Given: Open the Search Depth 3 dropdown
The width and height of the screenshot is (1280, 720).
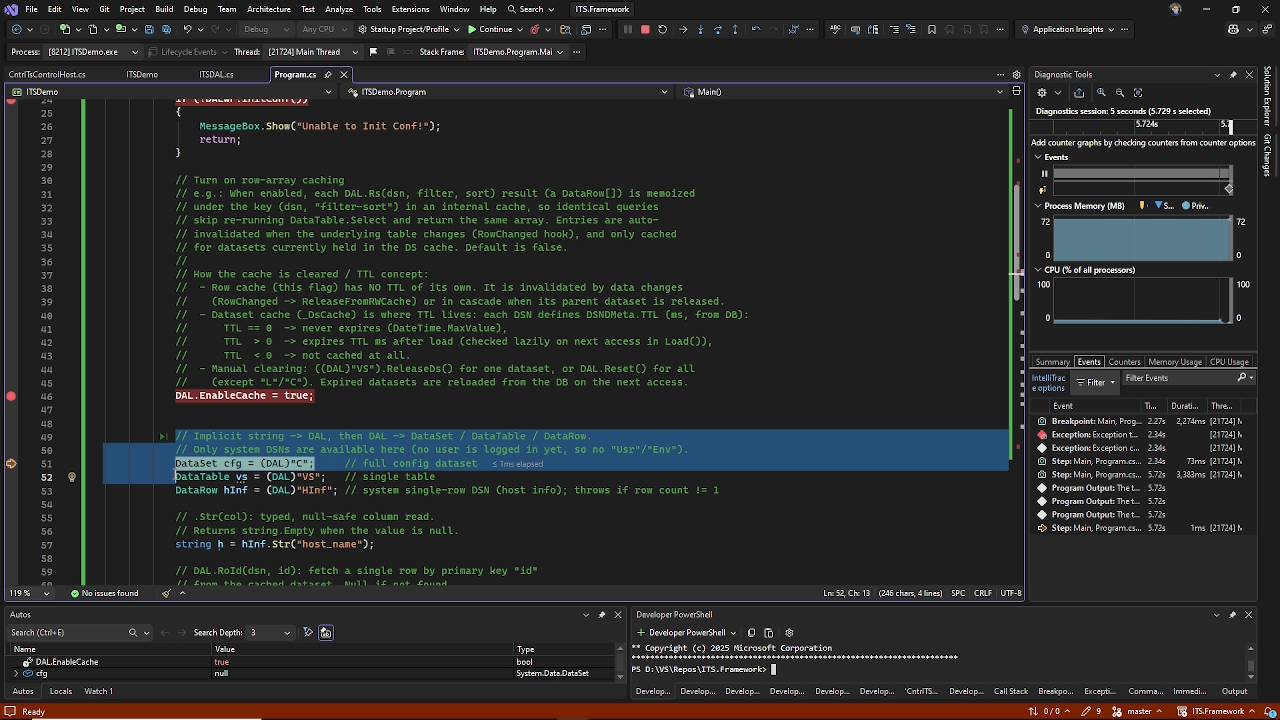Looking at the screenshot, I should coord(271,632).
